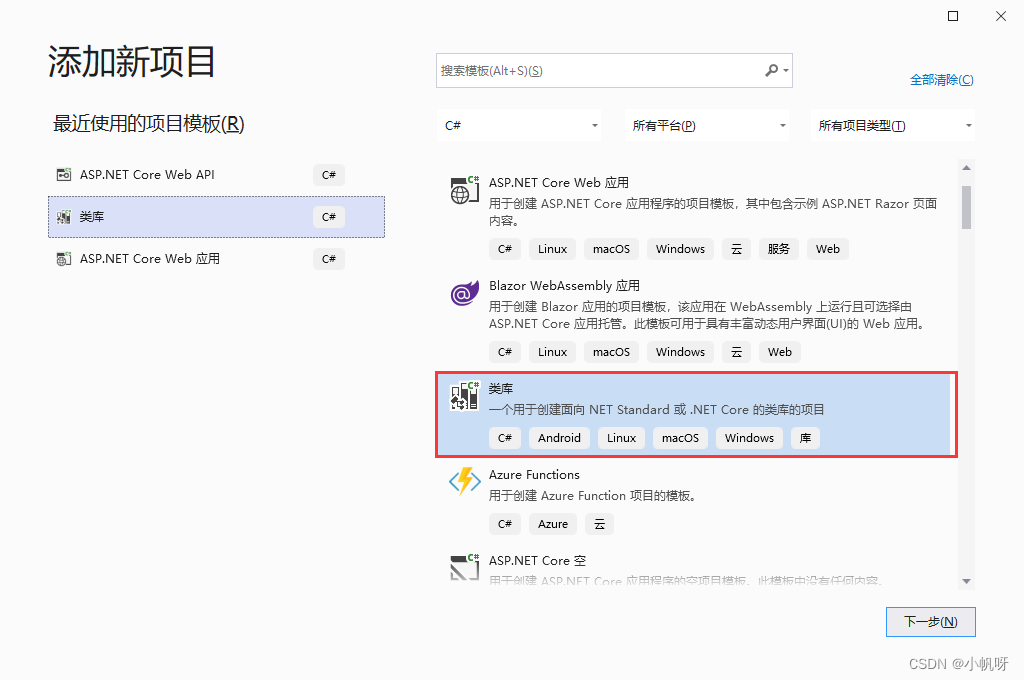The width and height of the screenshot is (1024, 680).
Task: Open the language filter dropdown showing C#
Action: tap(519, 125)
